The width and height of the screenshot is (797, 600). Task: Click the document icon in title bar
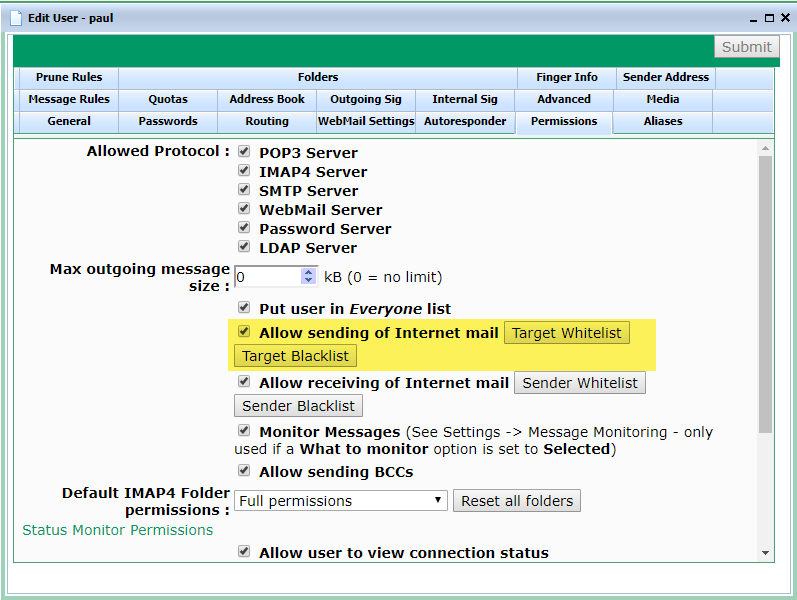[16, 17]
